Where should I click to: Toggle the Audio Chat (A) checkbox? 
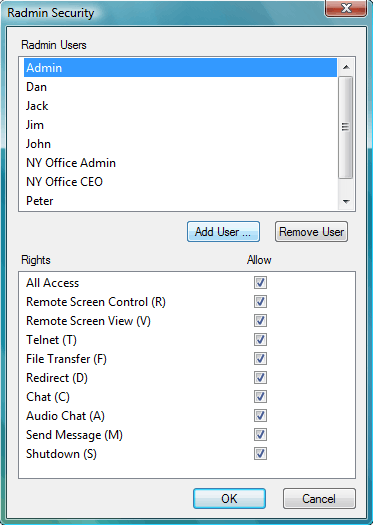[260, 416]
